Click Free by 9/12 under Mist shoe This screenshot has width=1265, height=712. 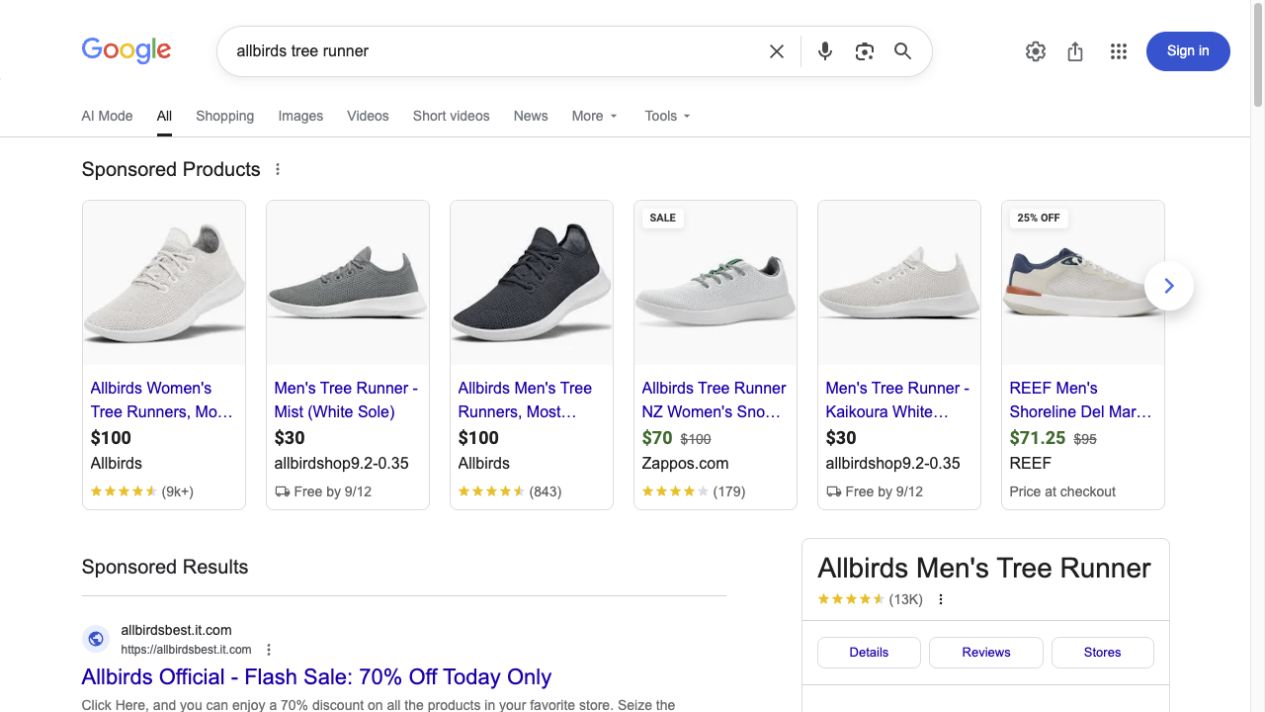click(323, 491)
